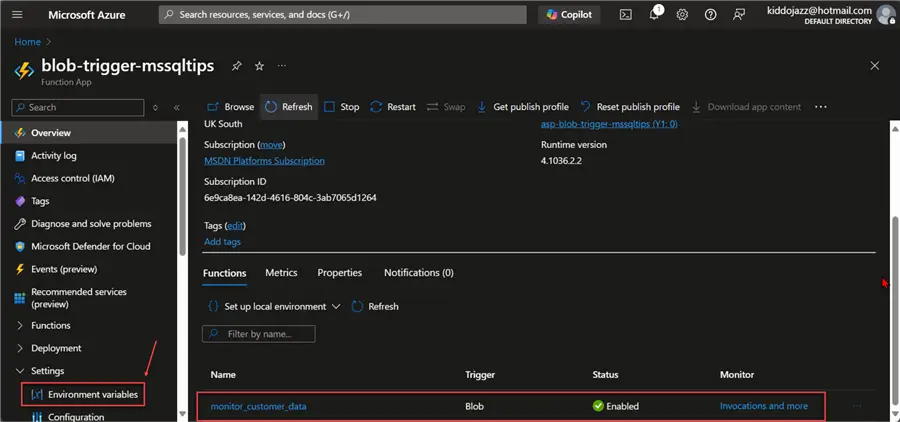Close the Function App blade
Image resolution: width=900 pixels, height=422 pixels.
click(x=875, y=65)
